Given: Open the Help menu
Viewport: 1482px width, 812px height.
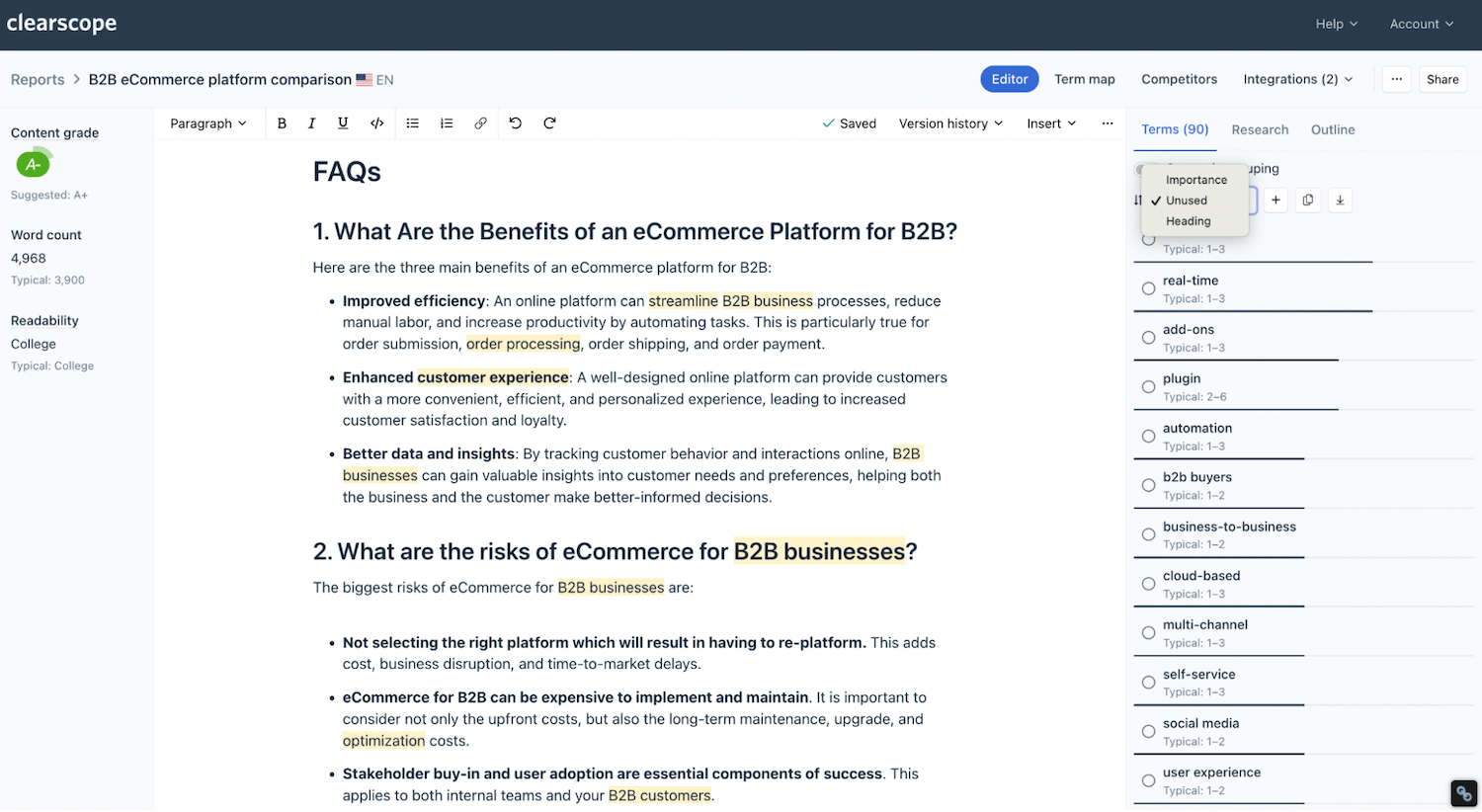Looking at the screenshot, I should [1336, 24].
